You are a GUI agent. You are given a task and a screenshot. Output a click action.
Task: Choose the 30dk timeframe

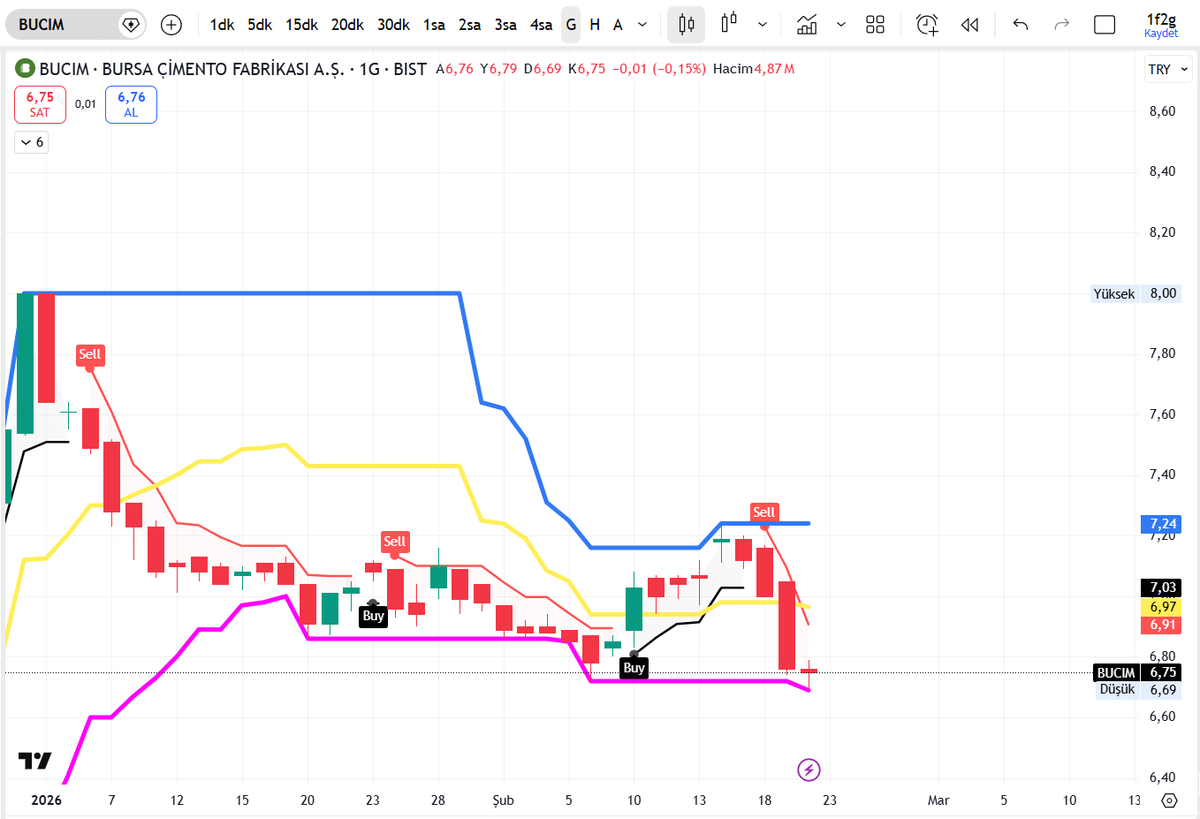(394, 24)
